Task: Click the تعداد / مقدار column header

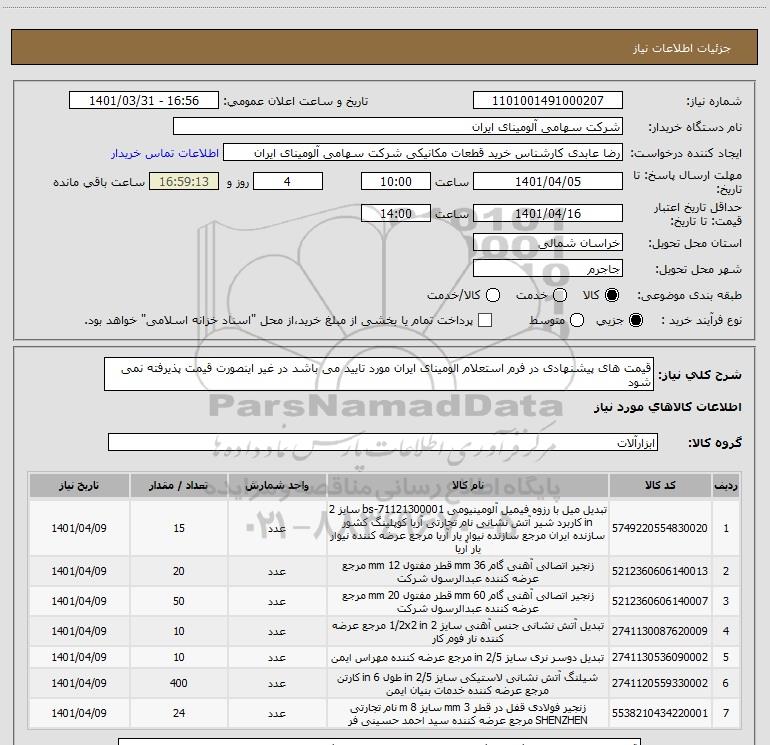Action: pyautogui.click(x=179, y=485)
